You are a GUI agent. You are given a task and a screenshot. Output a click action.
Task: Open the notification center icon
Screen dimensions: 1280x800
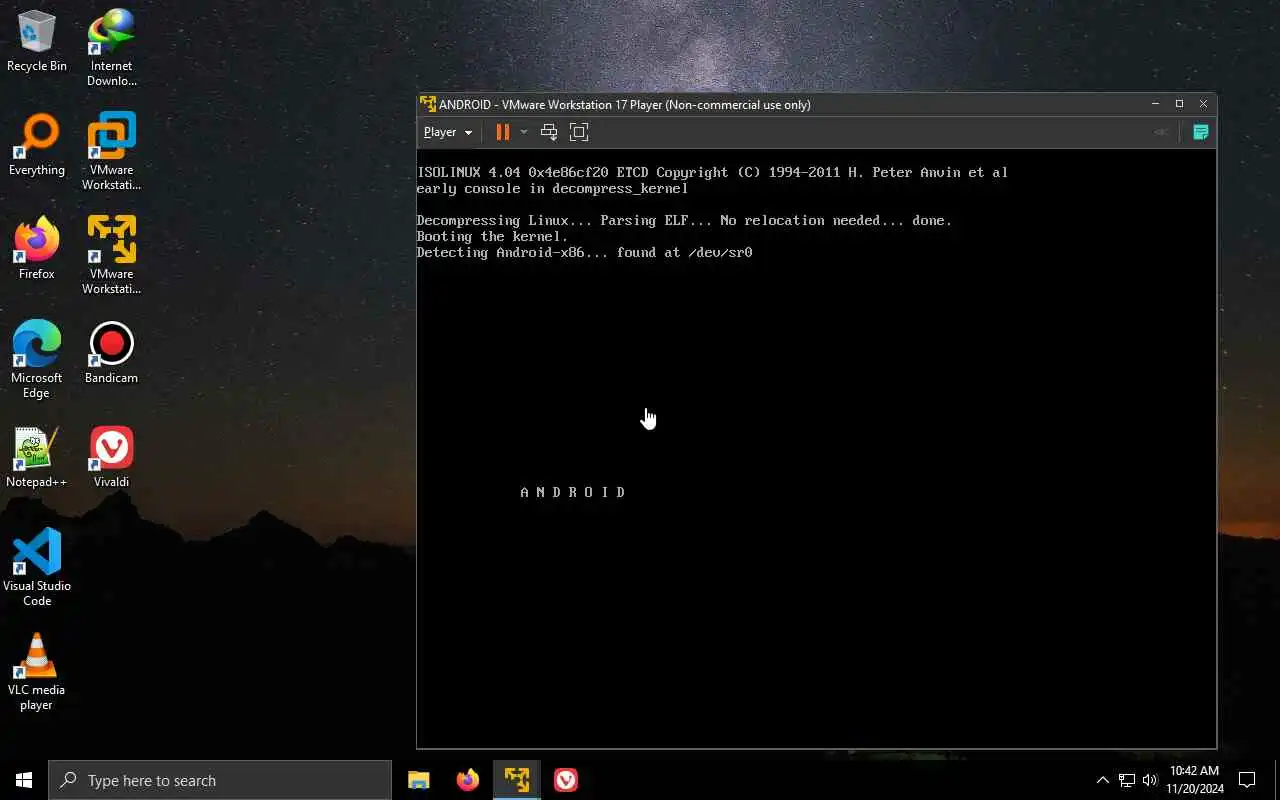point(1247,780)
